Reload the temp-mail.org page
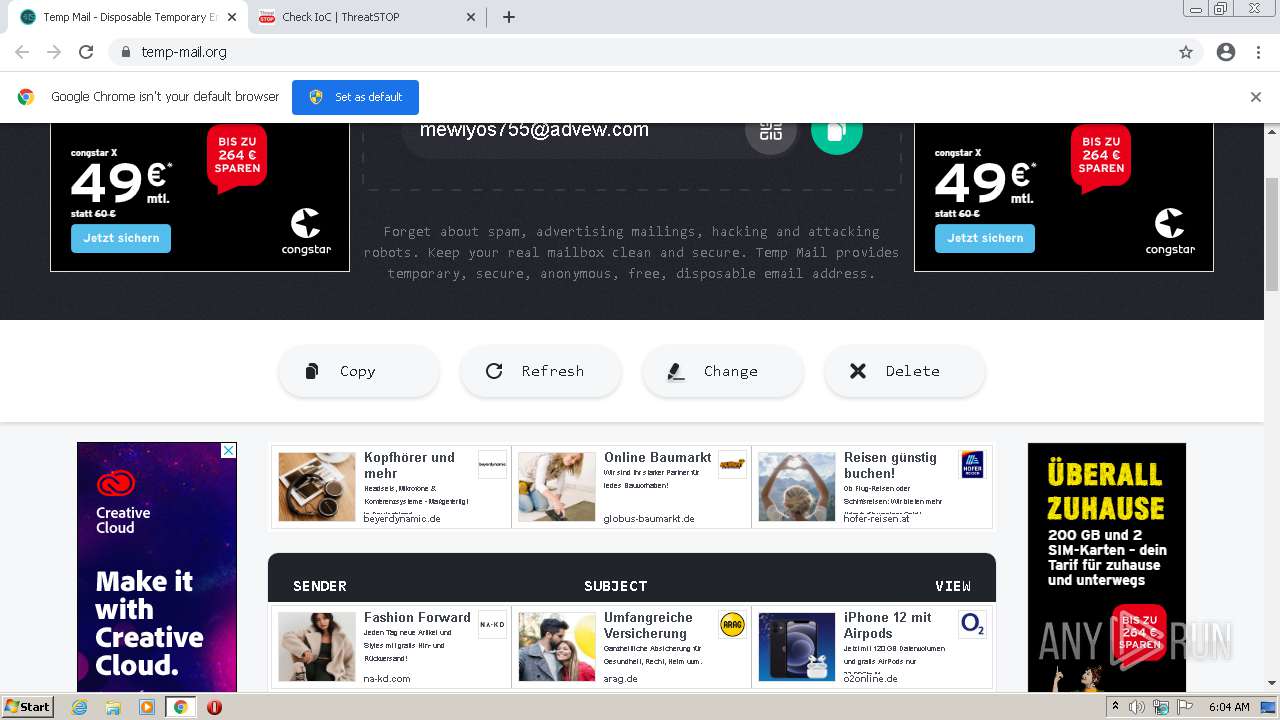Screen dimensions: 1280x720 pos(86,52)
